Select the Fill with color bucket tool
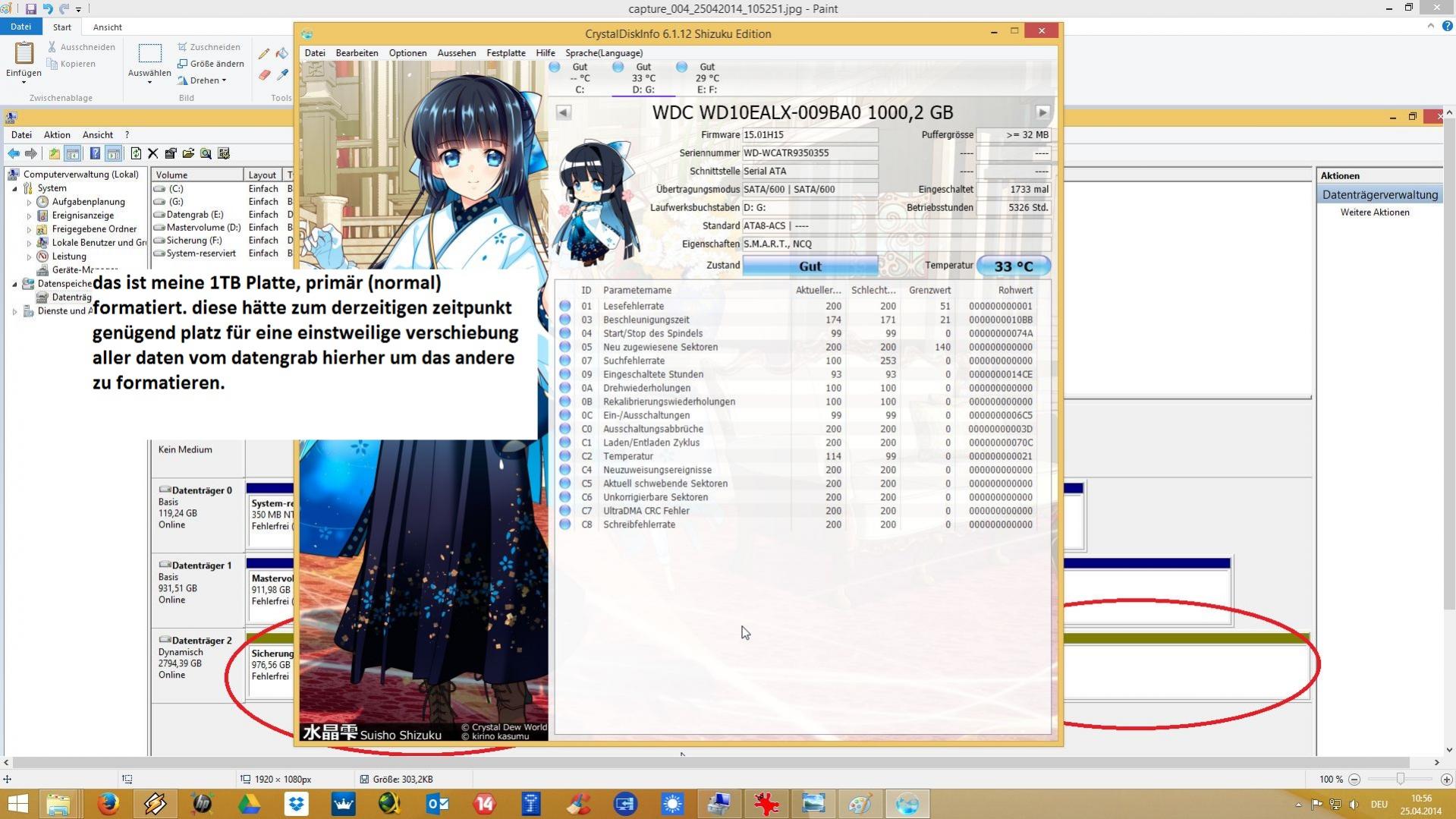The image size is (1456, 819). [282, 53]
